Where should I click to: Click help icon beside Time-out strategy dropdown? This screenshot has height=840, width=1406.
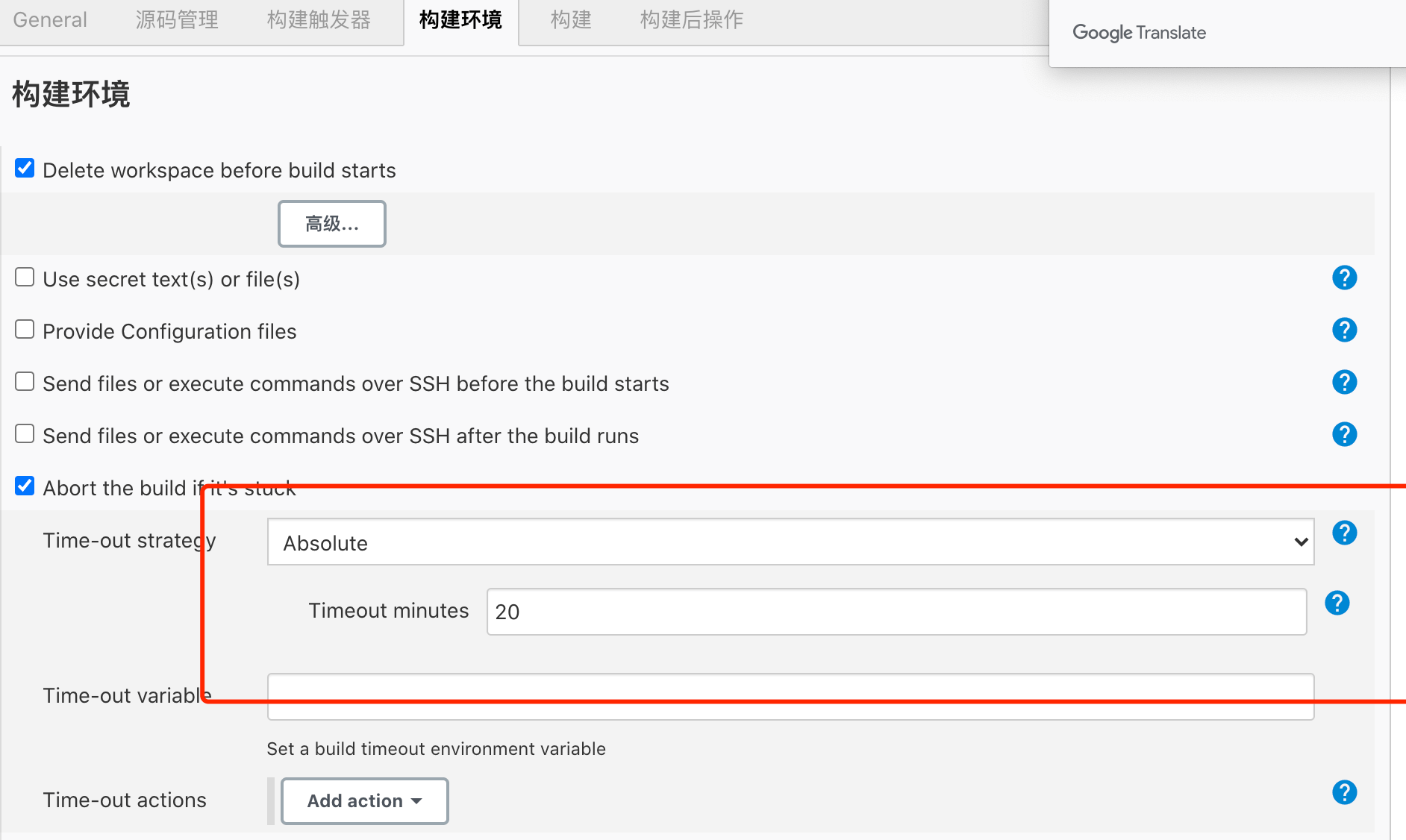tap(1344, 533)
